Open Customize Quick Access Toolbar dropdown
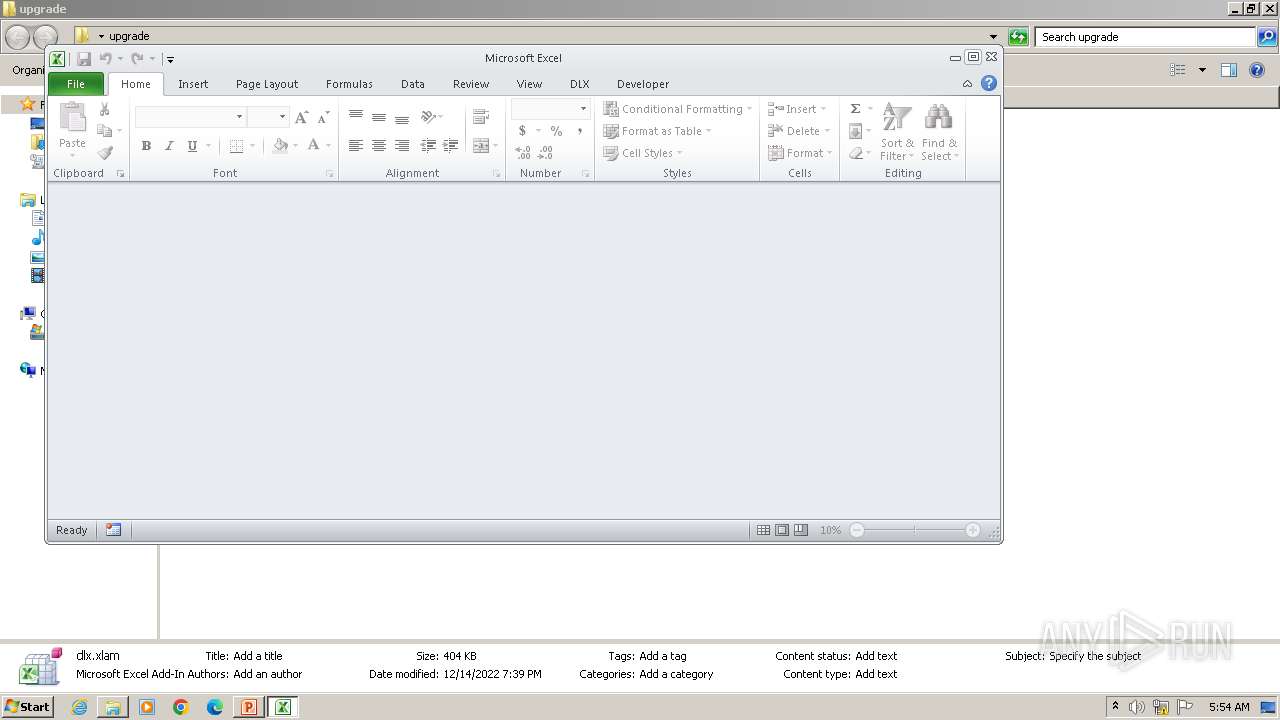 [x=170, y=60]
